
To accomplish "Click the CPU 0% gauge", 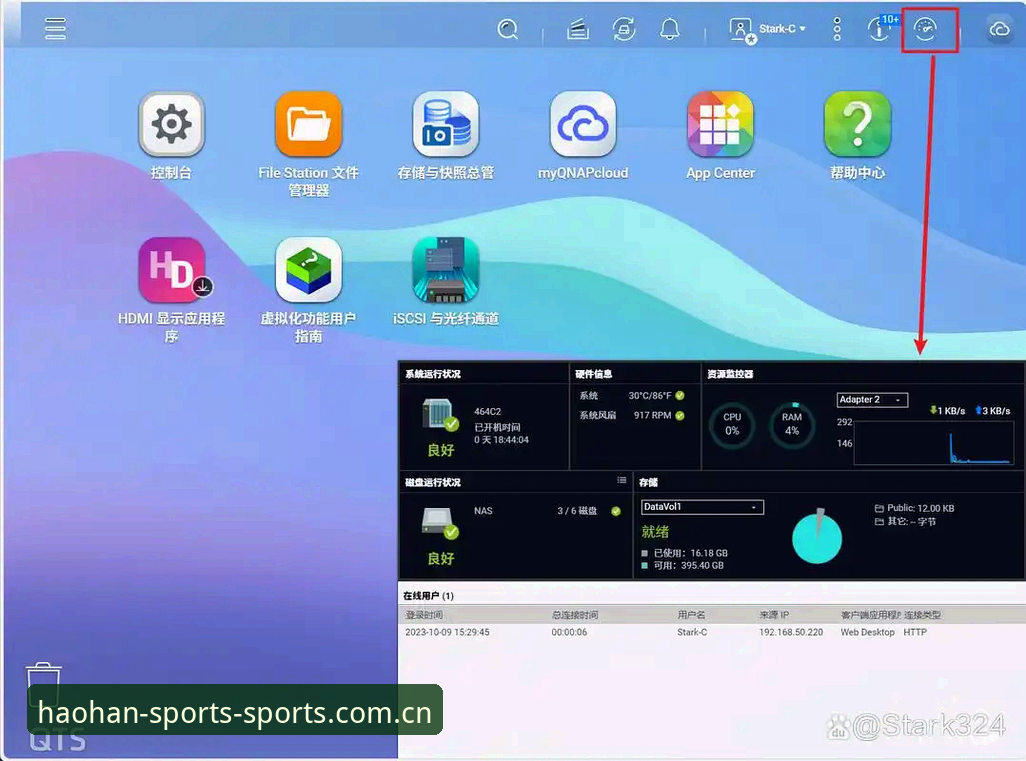I will click(x=732, y=425).
